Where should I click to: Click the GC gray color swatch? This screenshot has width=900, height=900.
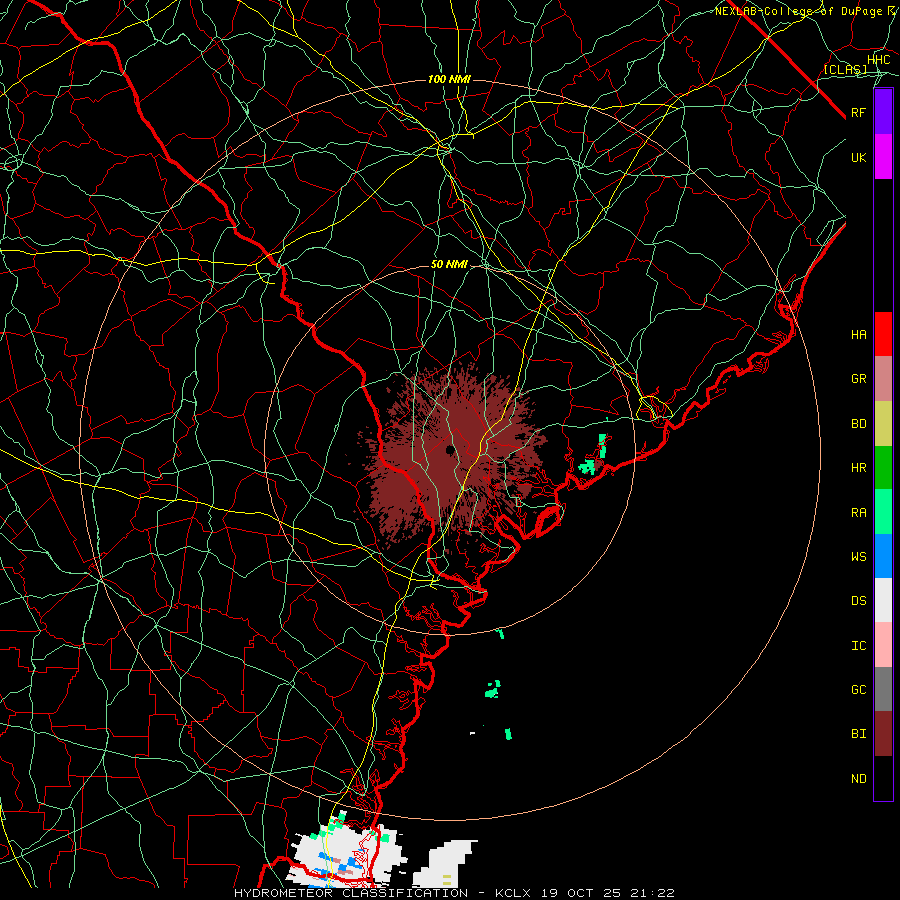[883, 689]
